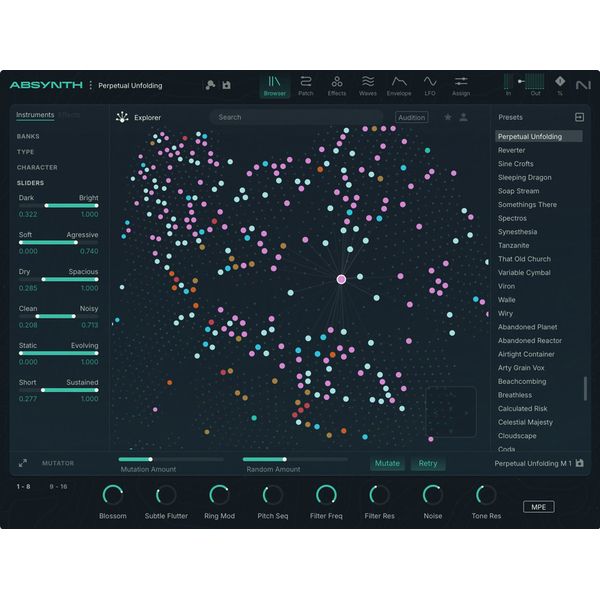Expand the BANKS filter section

click(28, 136)
